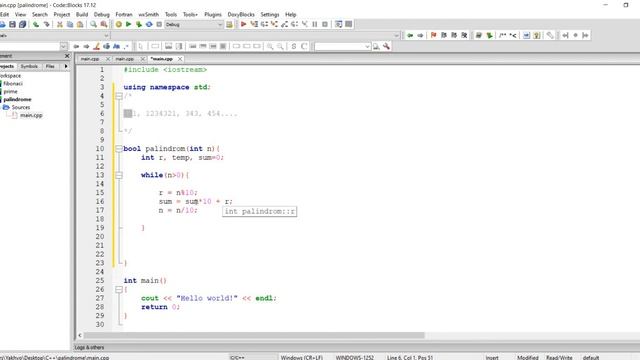Open the Build menu

[x=82, y=14]
